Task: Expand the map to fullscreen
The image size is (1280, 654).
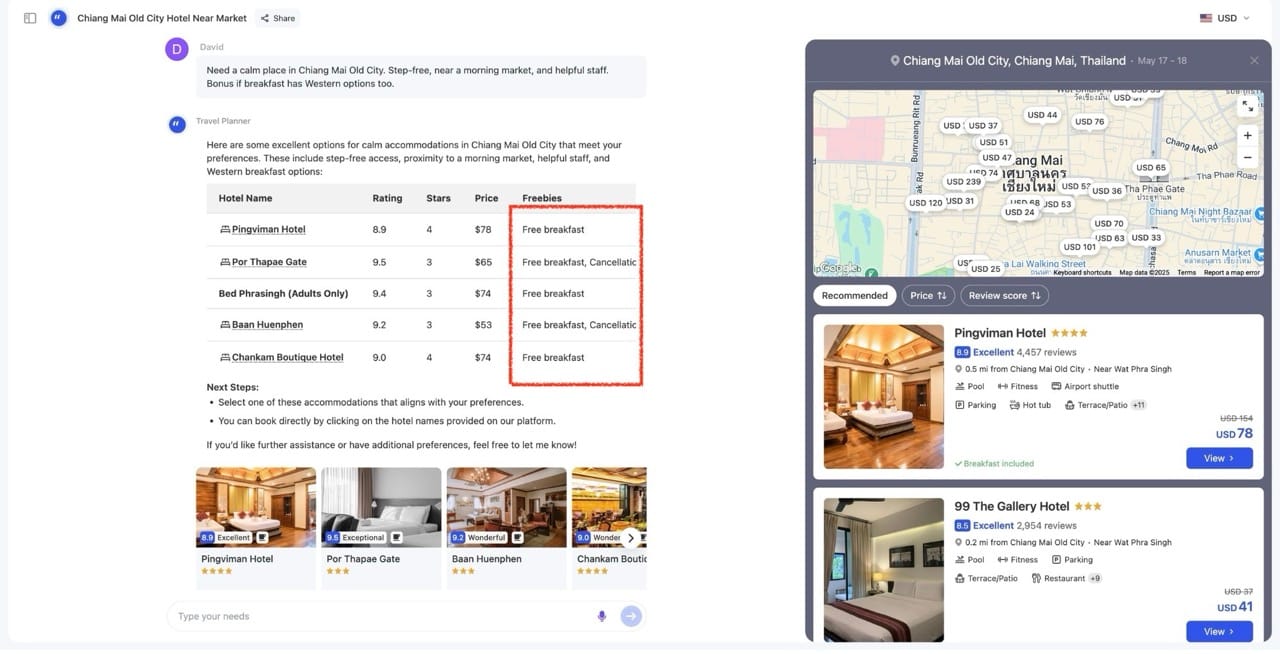Action: (x=1247, y=106)
